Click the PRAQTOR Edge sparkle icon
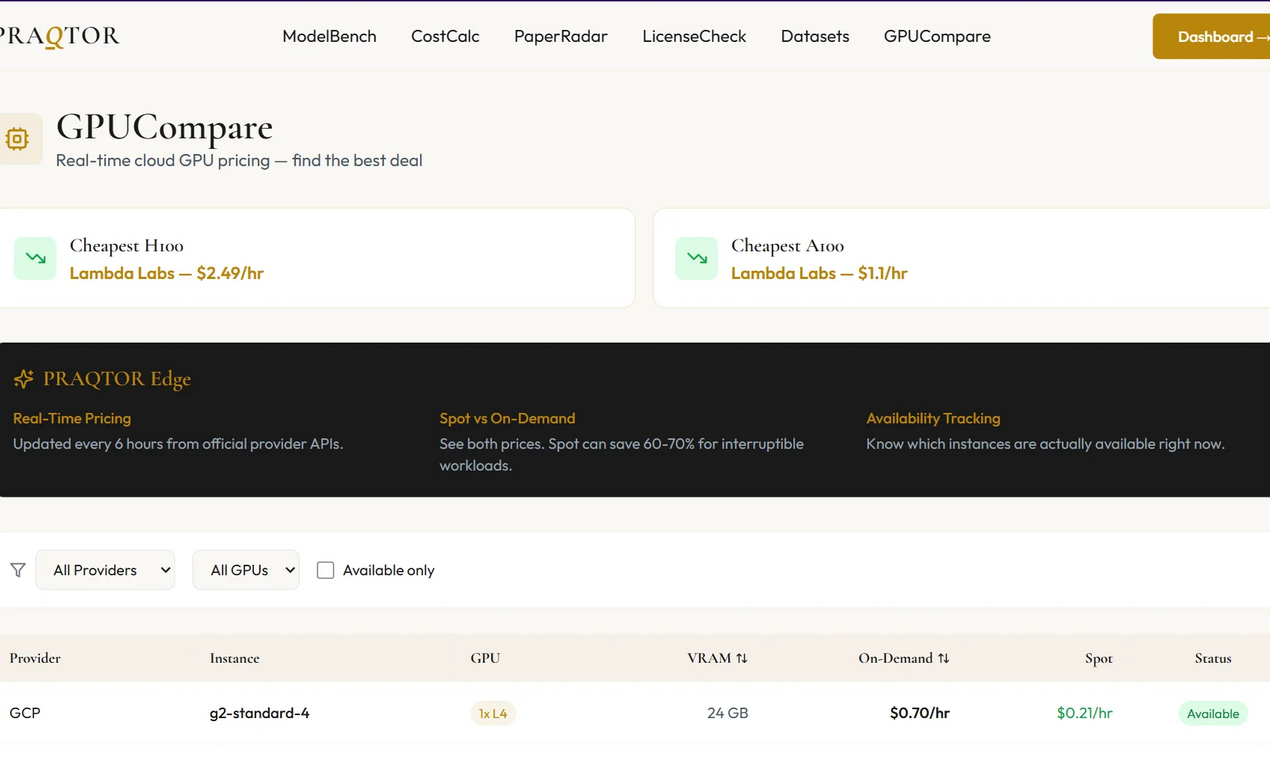 click(24, 379)
